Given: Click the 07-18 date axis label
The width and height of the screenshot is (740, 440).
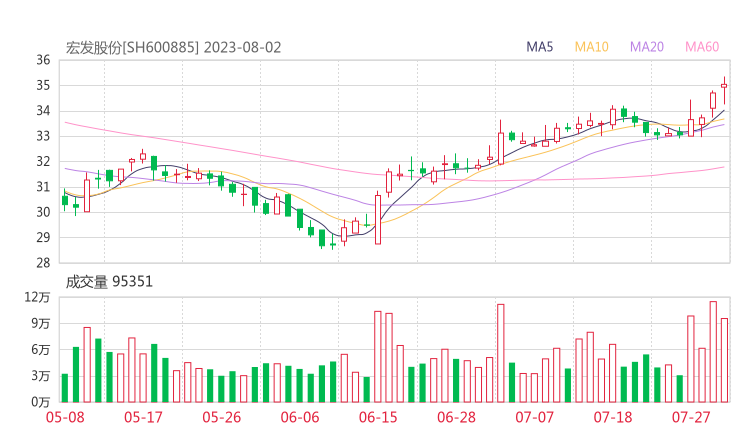Looking at the screenshot, I should [x=613, y=417].
